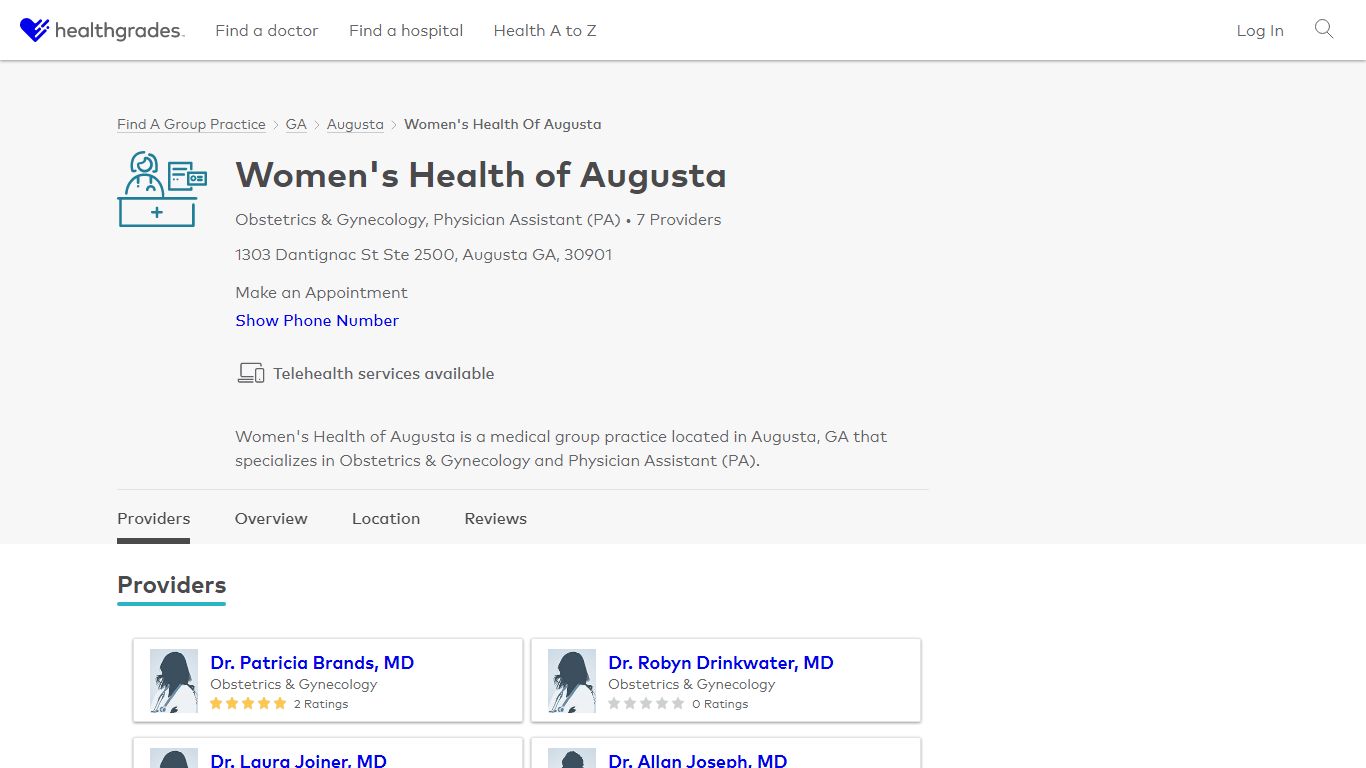This screenshot has height=768, width=1366.
Task: Open Dr. Patricia Brands, MD profile
Action: (312, 662)
